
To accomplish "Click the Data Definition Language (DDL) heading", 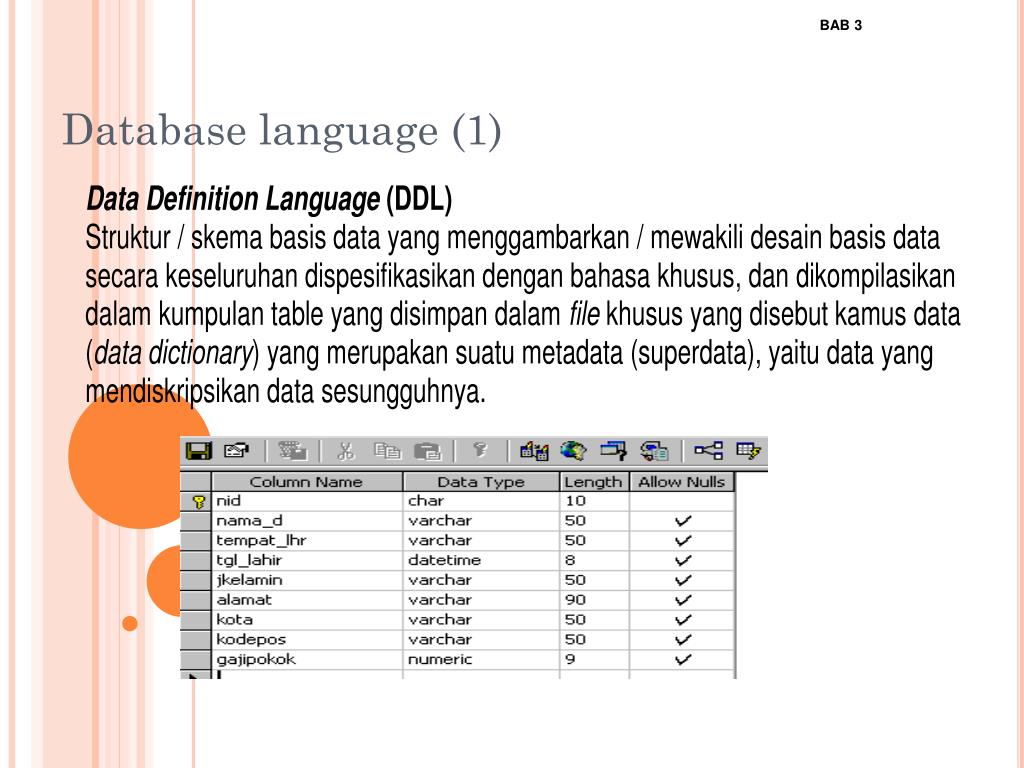I will (x=269, y=199).
